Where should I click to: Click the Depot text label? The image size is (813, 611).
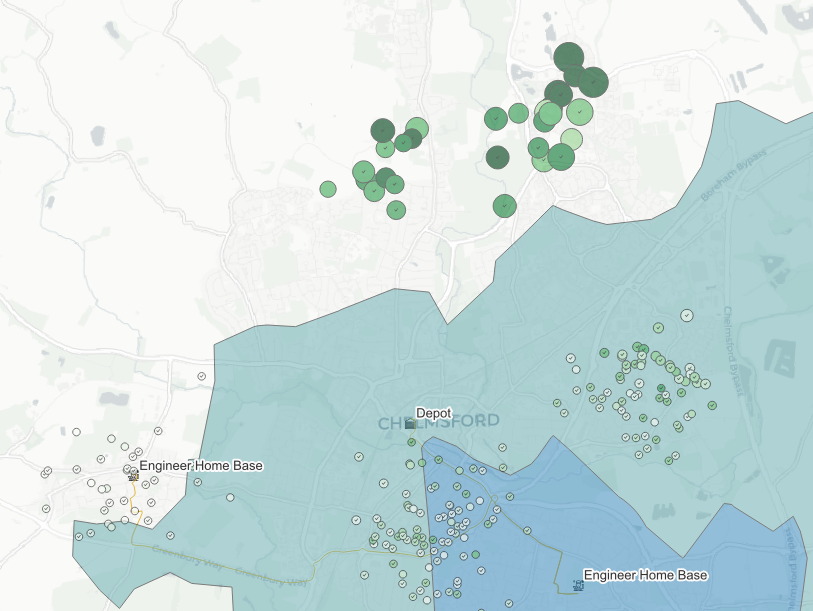pos(434,411)
